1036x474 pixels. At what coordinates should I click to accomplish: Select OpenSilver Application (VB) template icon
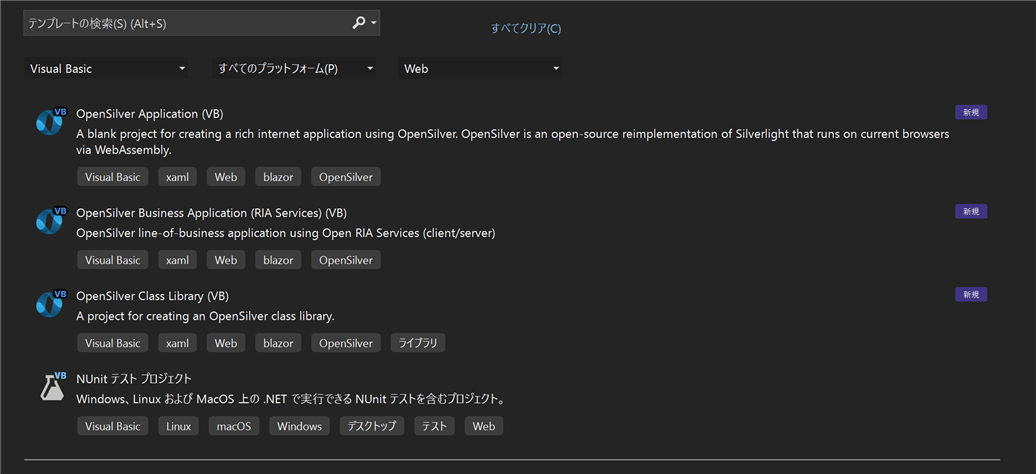(x=52, y=120)
